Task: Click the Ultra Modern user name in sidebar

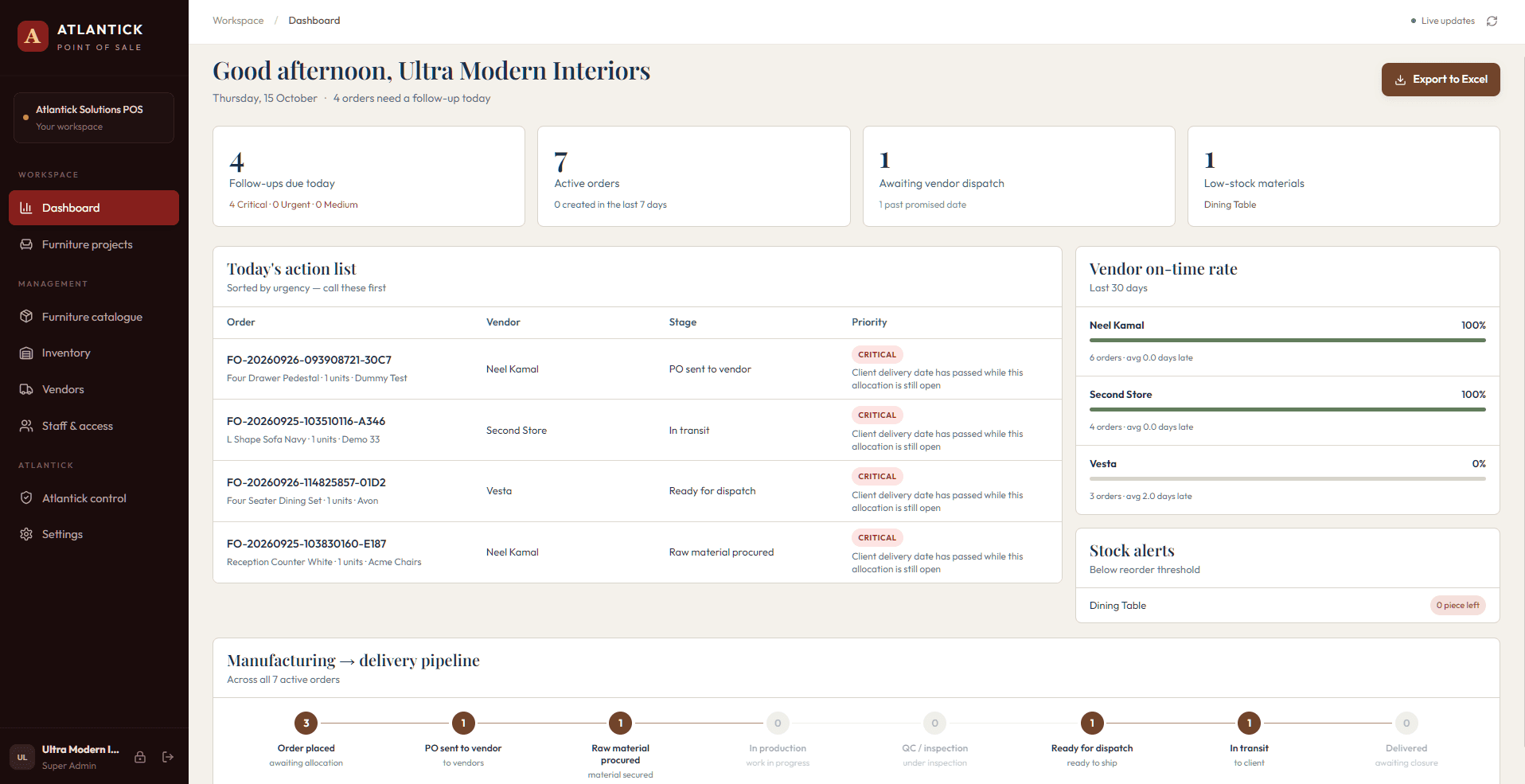Action: (80, 750)
